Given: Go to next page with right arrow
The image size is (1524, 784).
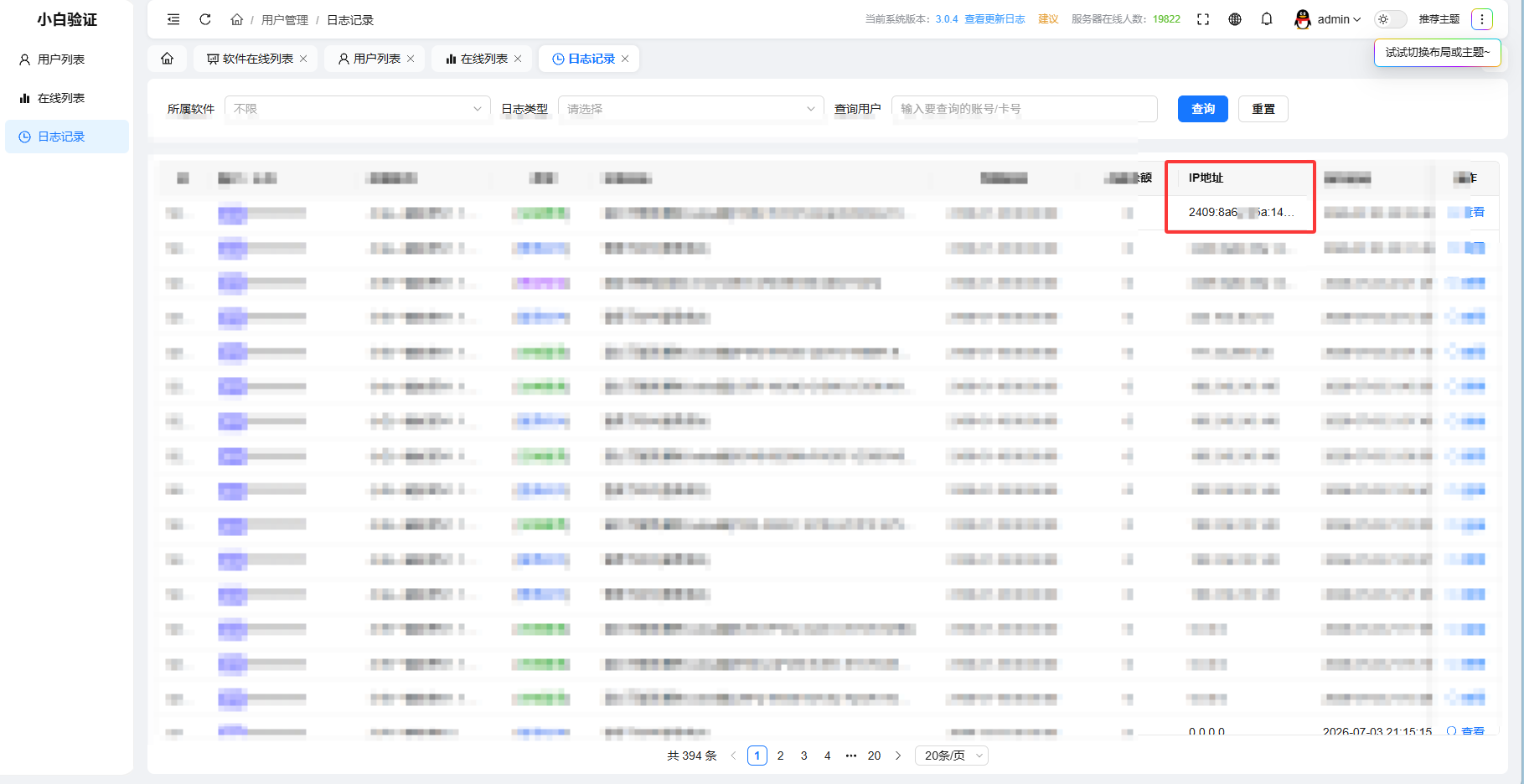Looking at the screenshot, I should pyautogui.click(x=898, y=756).
